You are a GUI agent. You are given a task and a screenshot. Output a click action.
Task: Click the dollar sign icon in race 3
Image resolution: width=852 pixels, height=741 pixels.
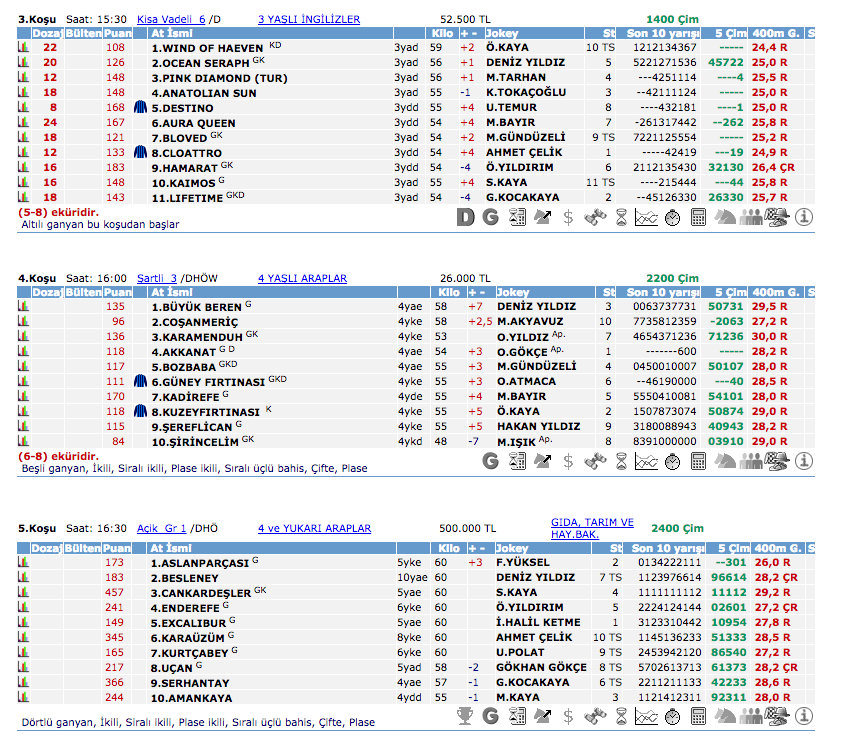tap(568, 215)
